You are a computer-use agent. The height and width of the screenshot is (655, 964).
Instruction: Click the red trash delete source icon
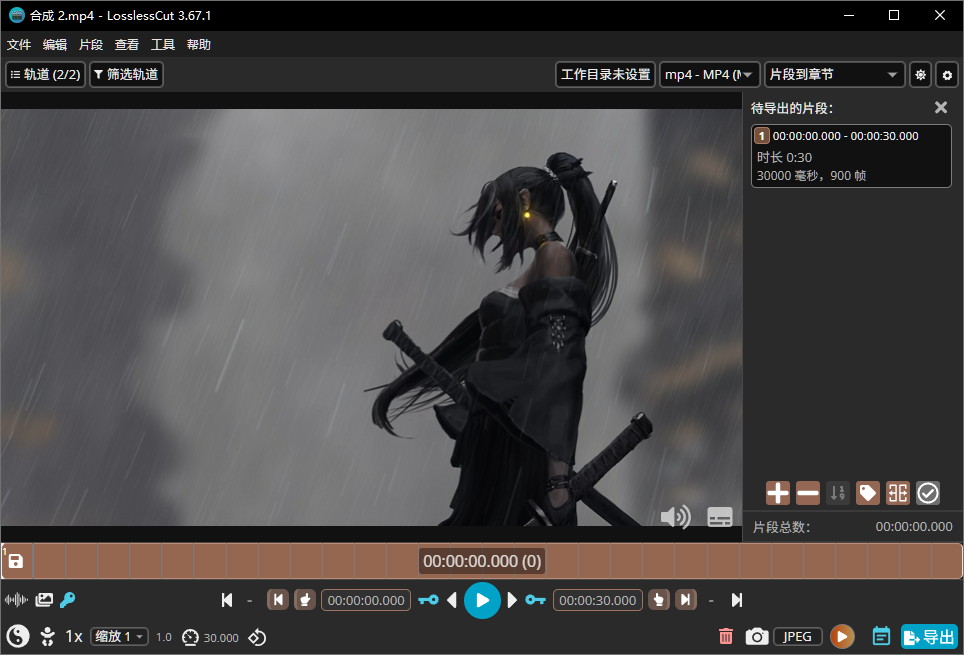tap(726, 637)
